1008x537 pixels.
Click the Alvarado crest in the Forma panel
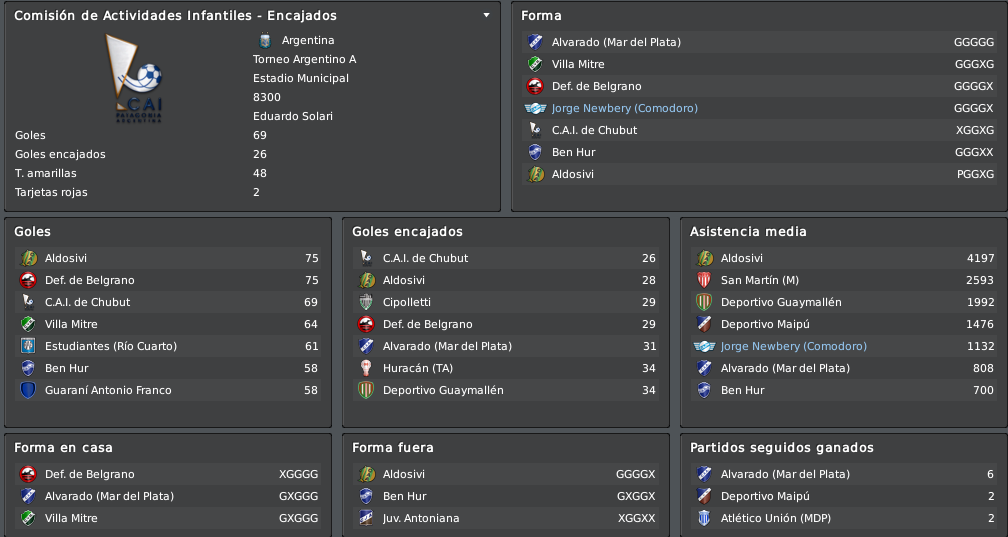coord(535,42)
